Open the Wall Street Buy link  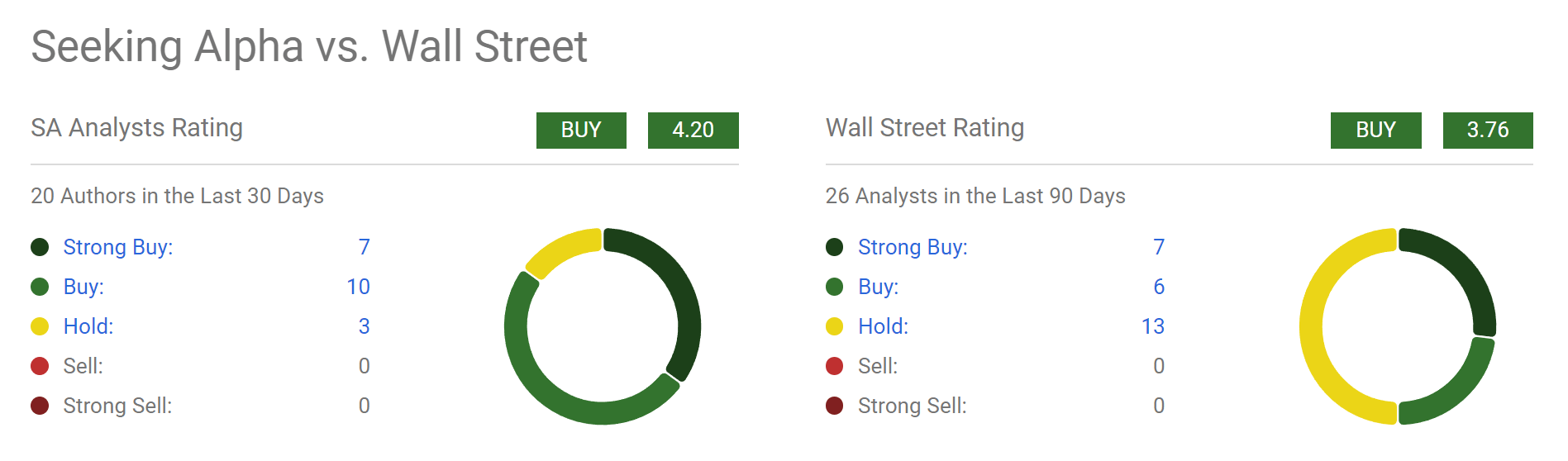point(878,287)
